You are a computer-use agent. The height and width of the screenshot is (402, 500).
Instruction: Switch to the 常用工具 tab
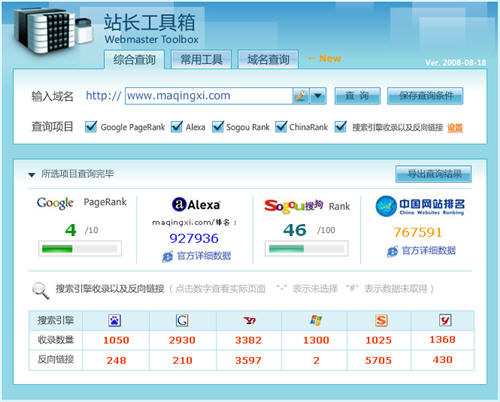[x=201, y=60]
